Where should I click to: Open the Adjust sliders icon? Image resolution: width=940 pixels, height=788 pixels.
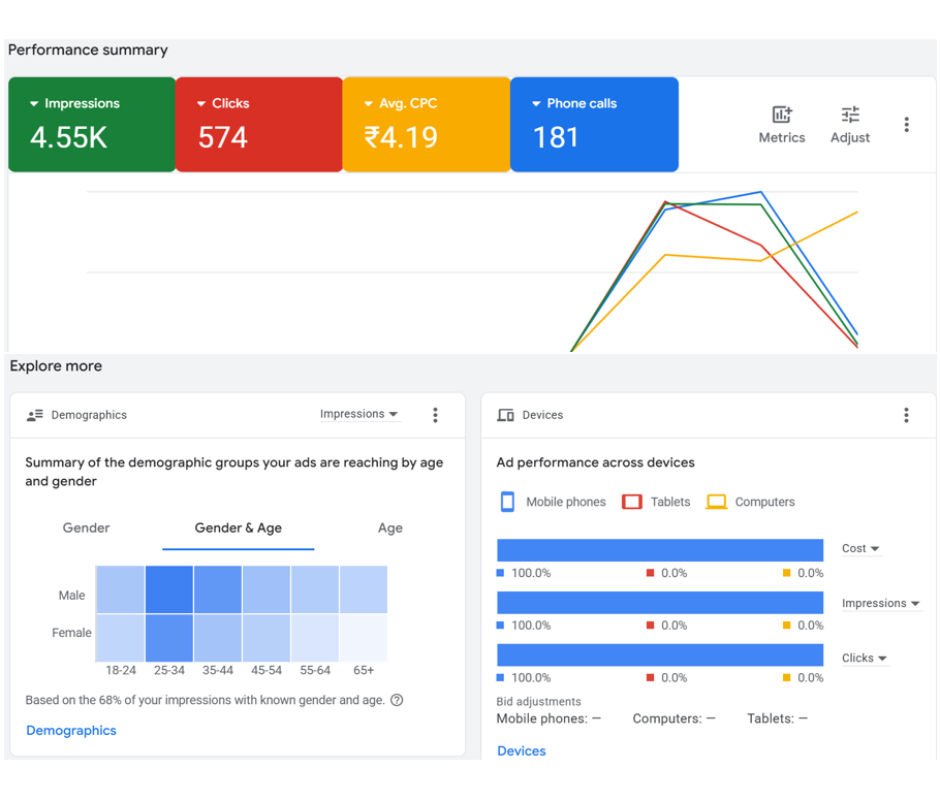(850, 115)
